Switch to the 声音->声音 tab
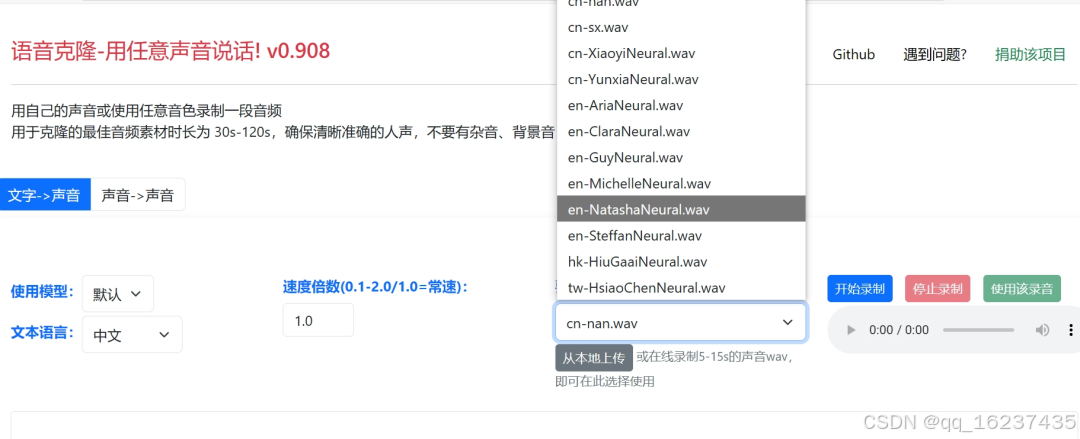The image size is (1080, 439). 138,195
